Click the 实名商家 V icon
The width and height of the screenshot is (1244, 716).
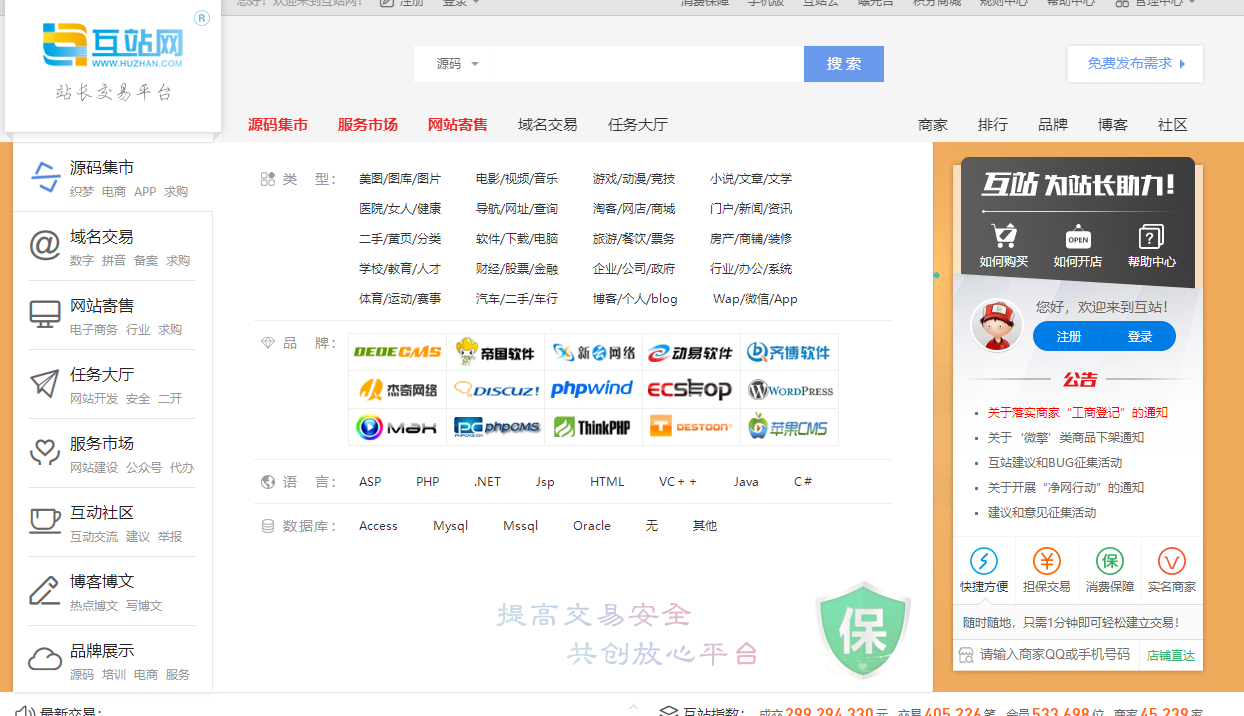tap(1171, 561)
